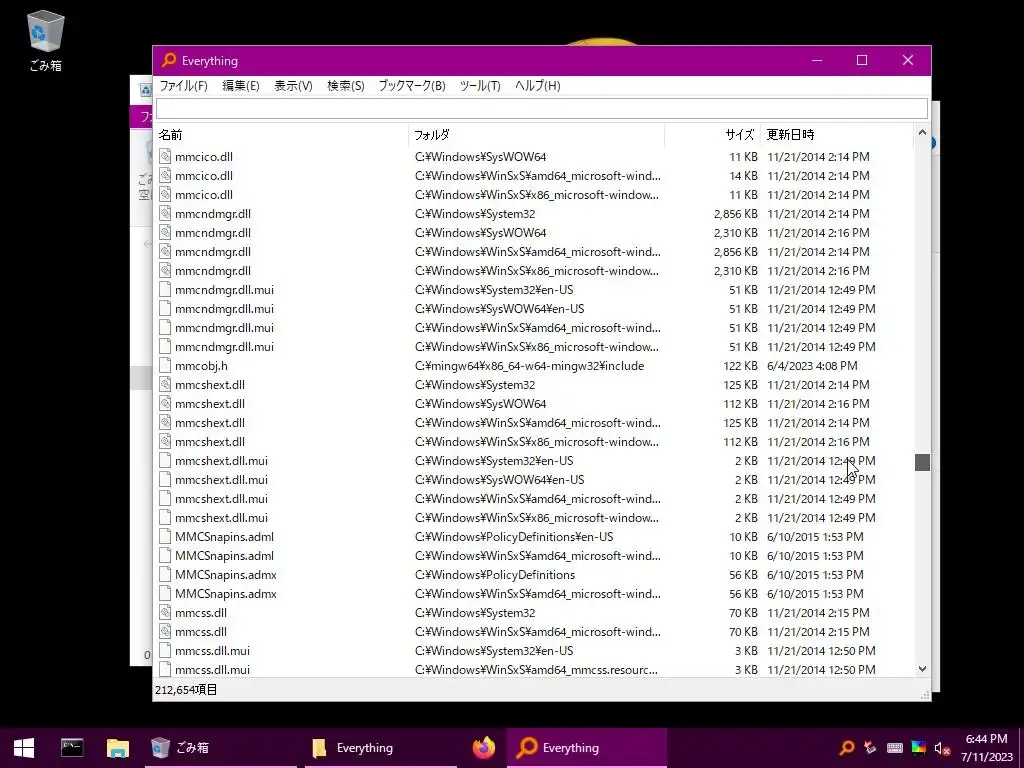The width and height of the screenshot is (1024, 768).
Task: Click icon of mmcss.dll in System32 row
Action: [165, 613]
